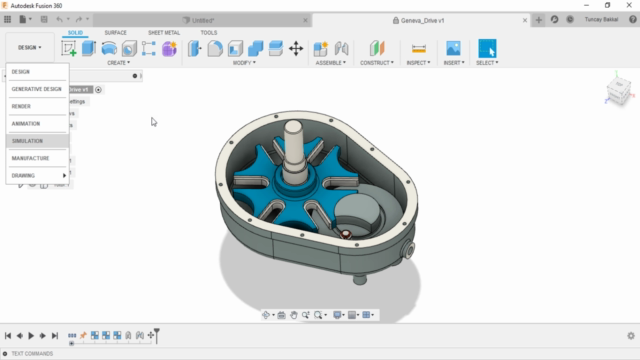The height and width of the screenshot is (360, 640).
Task: Select the Combine tool
Action: click(x=256, y=48)
